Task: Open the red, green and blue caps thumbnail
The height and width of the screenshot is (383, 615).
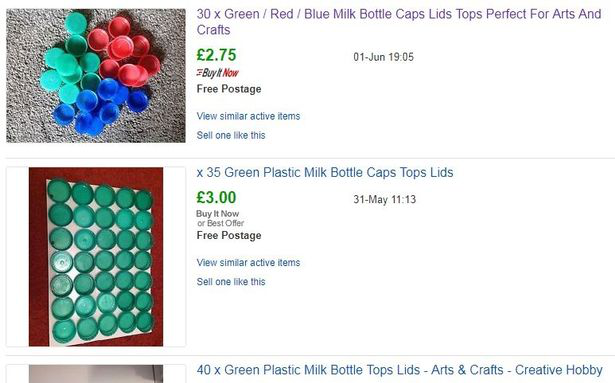Action: (x=96, y=76)
